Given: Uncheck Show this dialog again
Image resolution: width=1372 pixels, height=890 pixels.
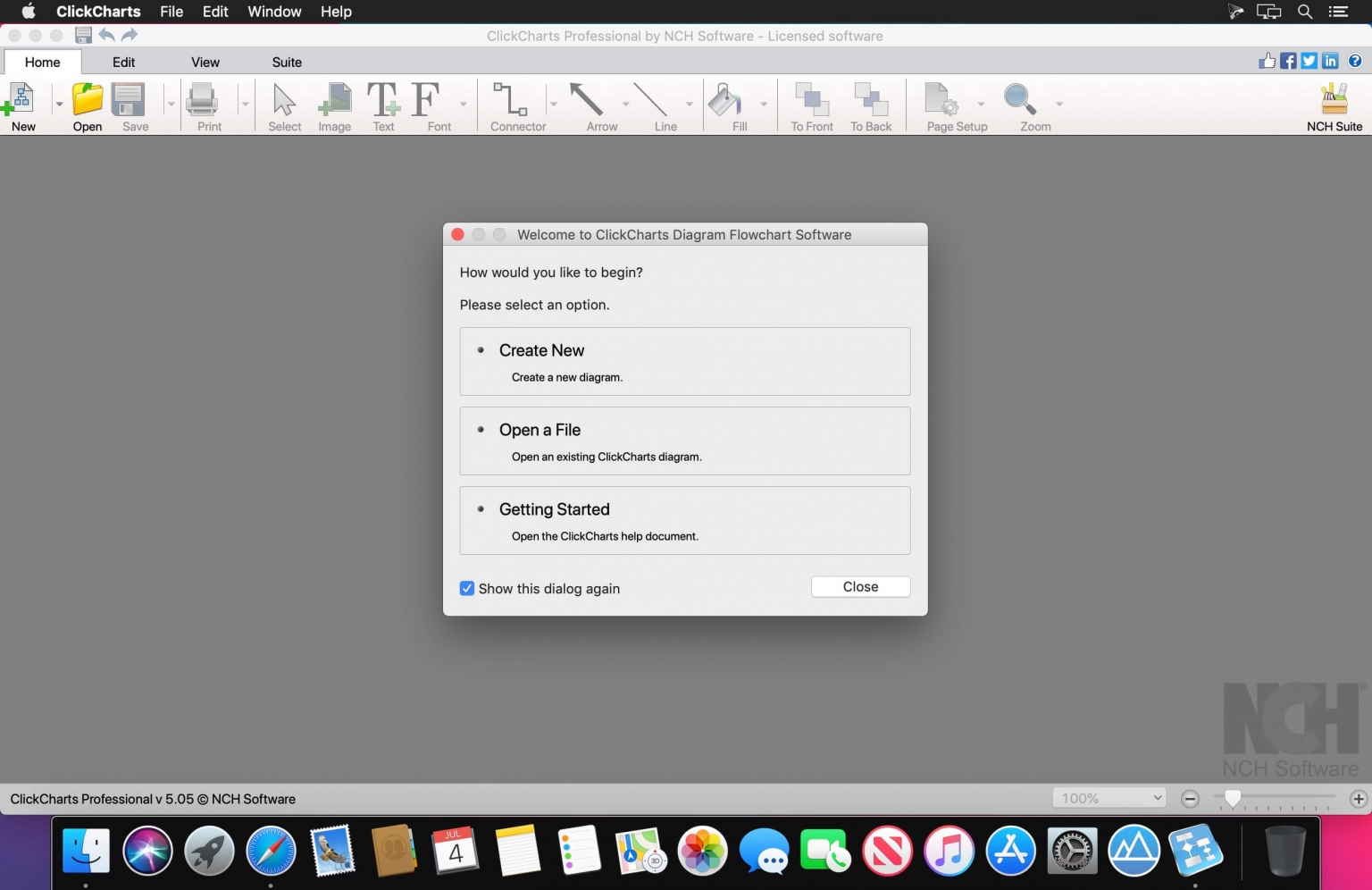Looking at the screenshot, I should tap(467, 589).
